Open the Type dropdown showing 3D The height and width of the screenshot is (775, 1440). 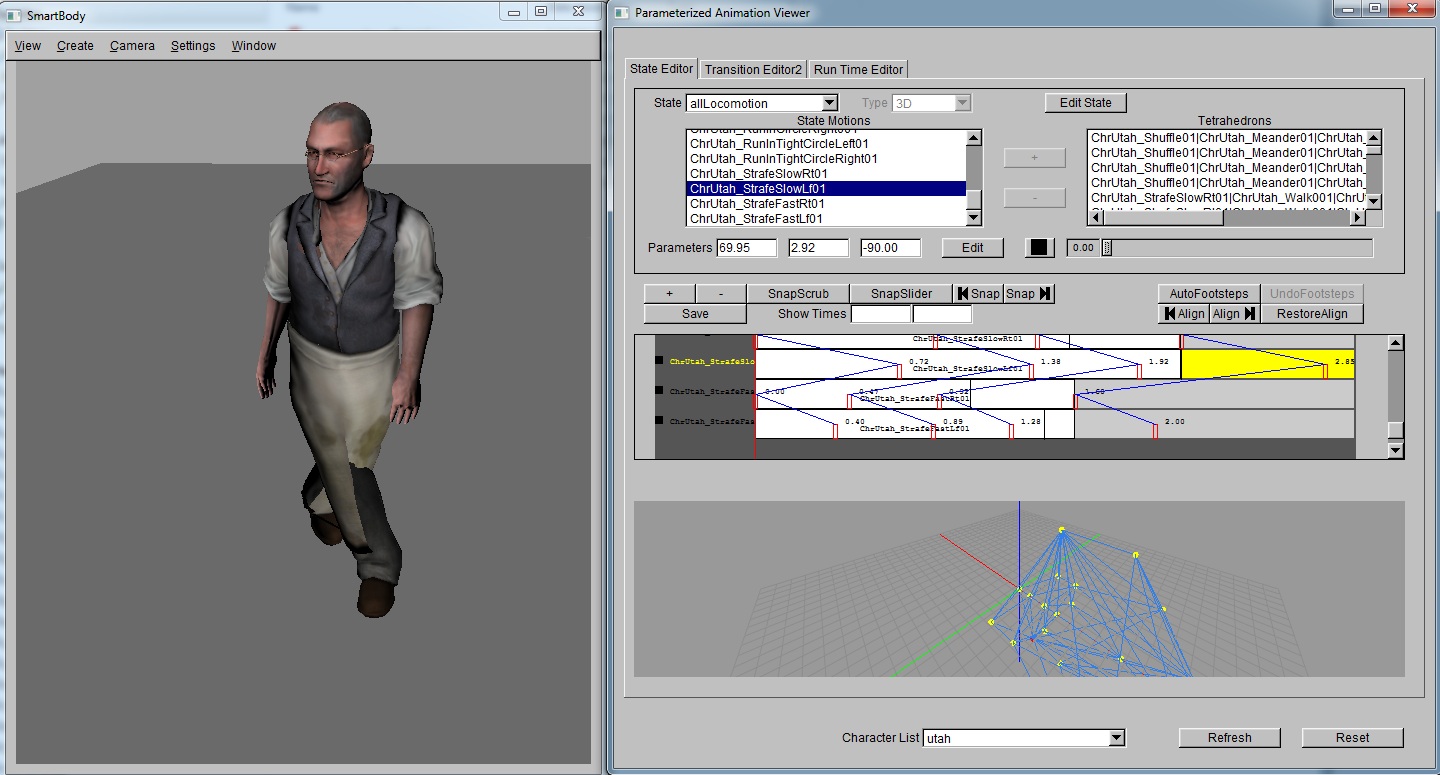pos(931,103)
